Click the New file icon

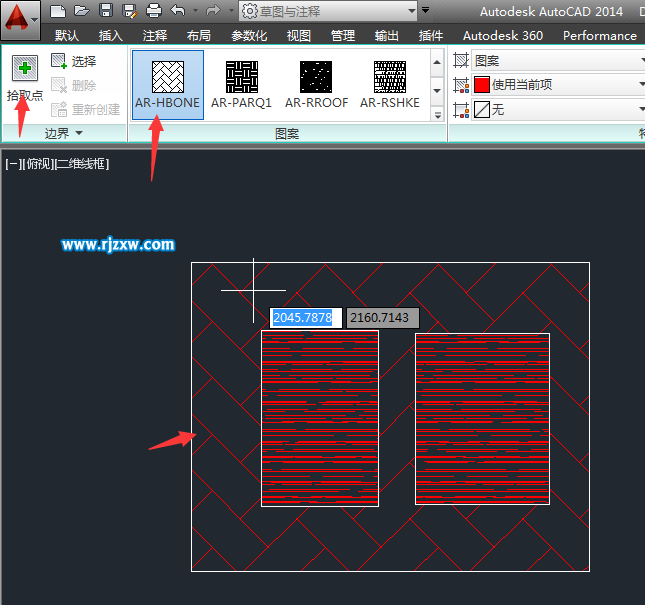tap(58, 11)
